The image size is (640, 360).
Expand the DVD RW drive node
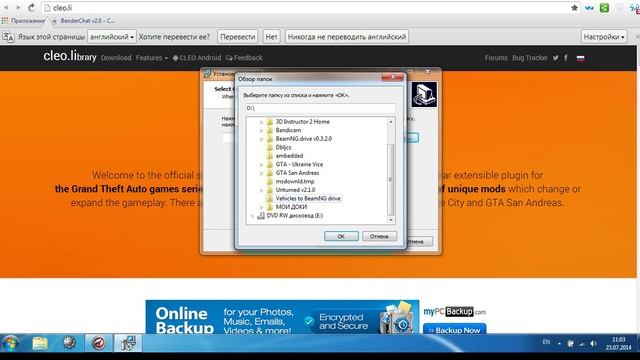click(252, 216)
